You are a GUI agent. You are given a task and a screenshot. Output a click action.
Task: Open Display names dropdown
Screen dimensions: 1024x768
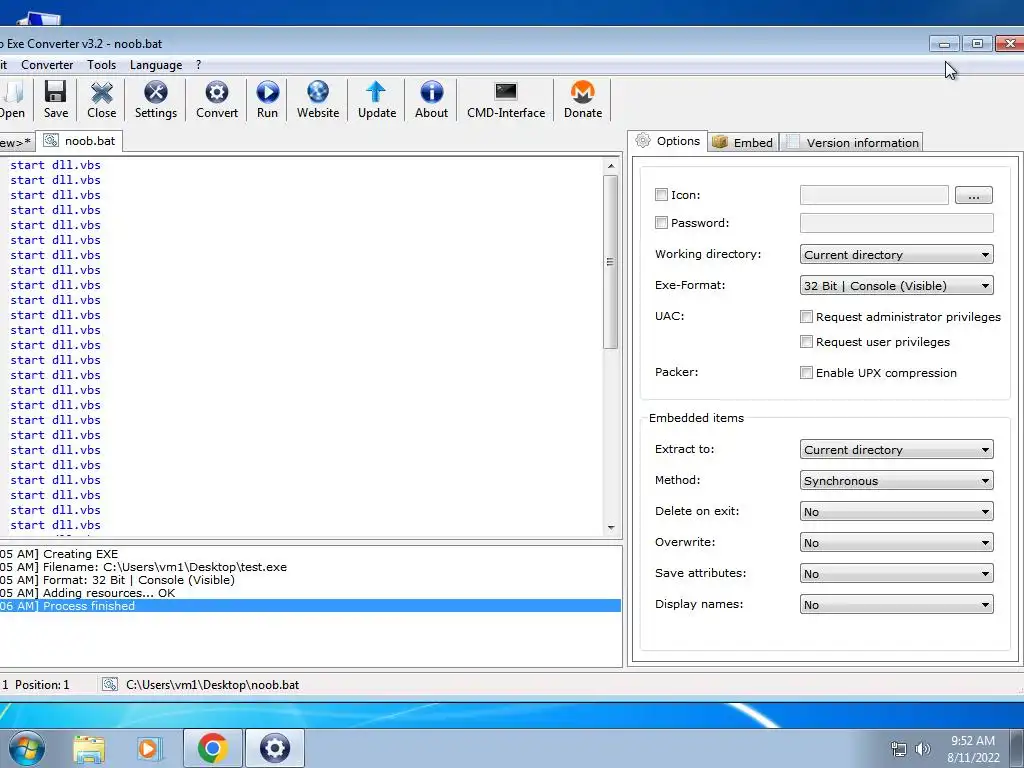pos(896,605)
